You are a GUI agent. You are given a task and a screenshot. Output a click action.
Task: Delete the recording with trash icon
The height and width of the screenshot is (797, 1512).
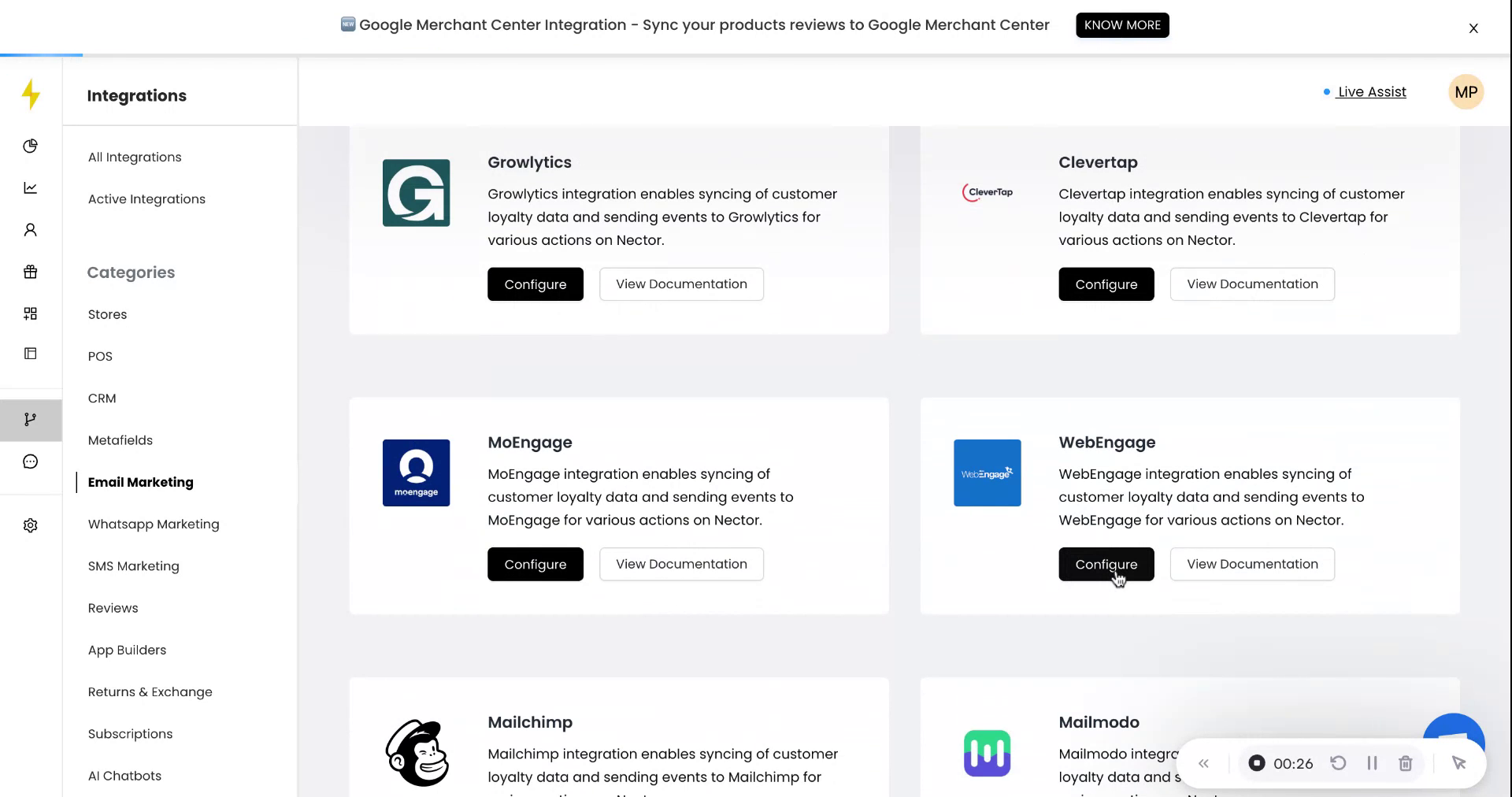coord(1405,763)
